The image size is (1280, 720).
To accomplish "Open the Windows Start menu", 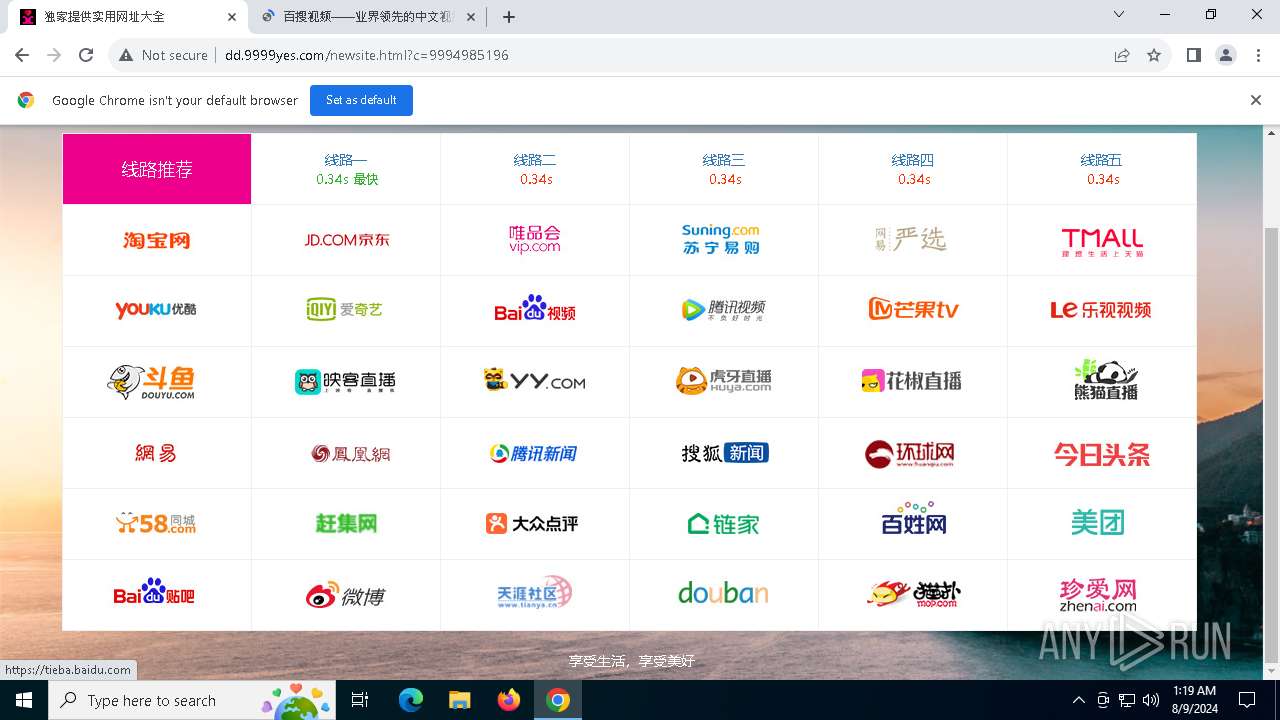I will [24, 700].
